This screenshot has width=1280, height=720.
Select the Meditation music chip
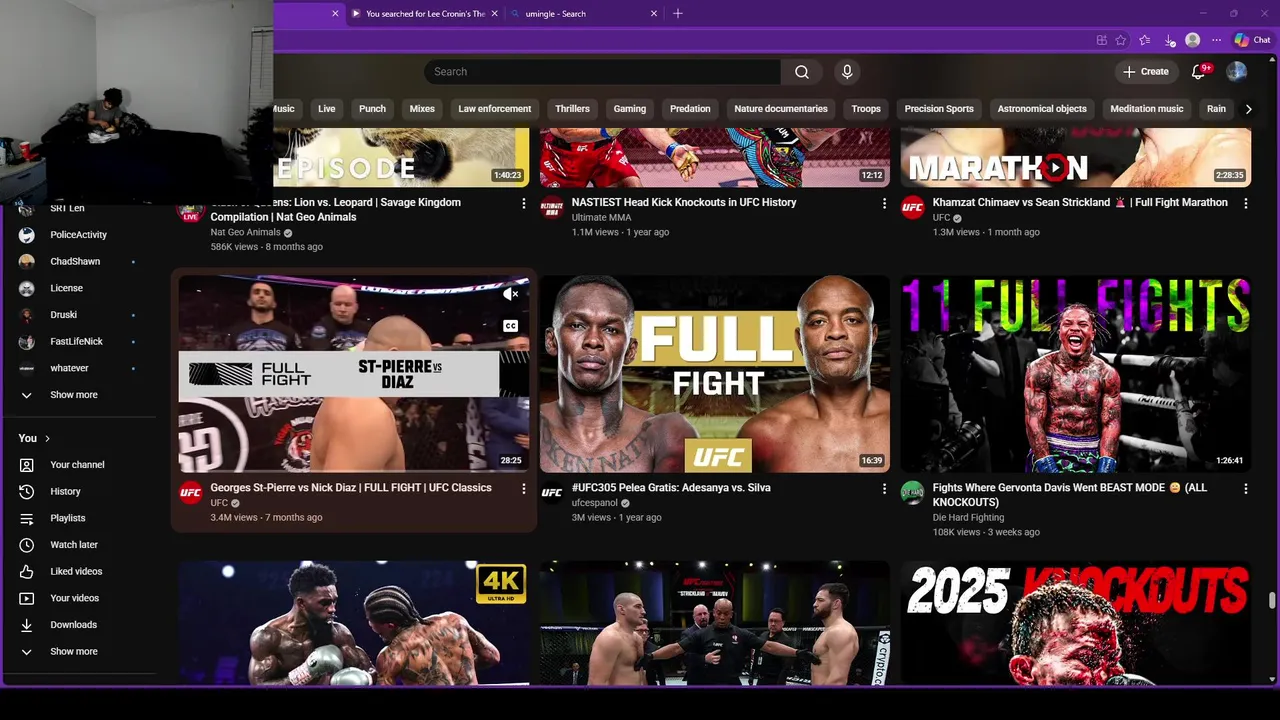click(1146, 109)
